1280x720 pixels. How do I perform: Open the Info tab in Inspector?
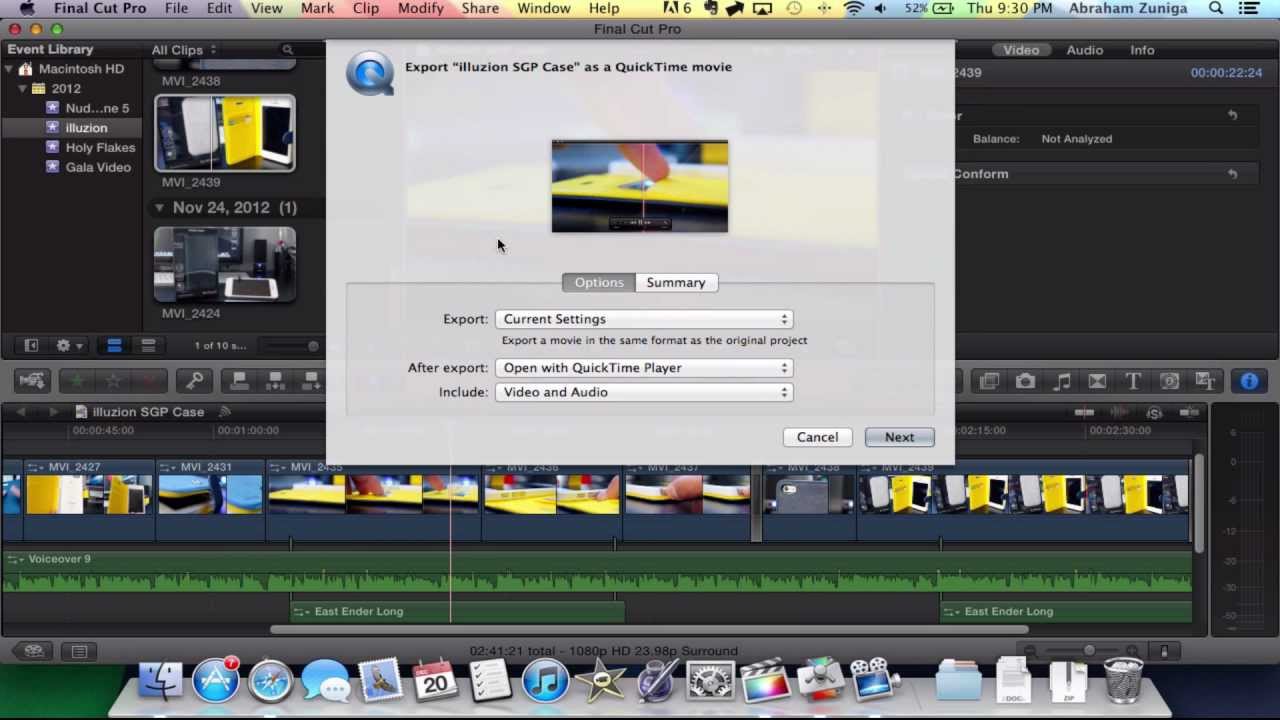click(x=1142, y=50)
